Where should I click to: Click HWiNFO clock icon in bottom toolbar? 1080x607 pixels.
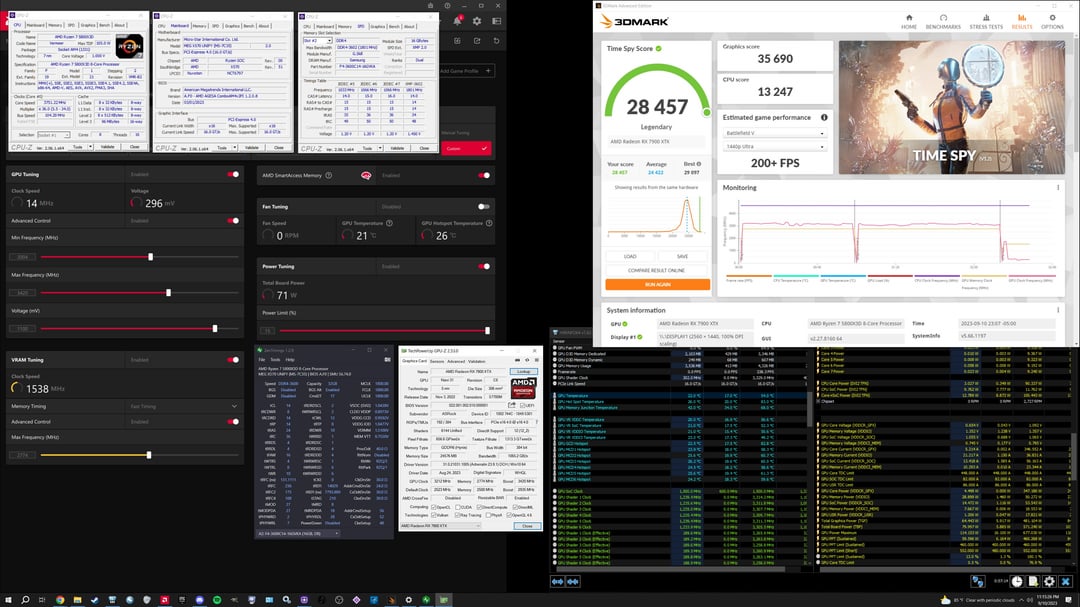pyautogui.click(x=1017, y=582)
